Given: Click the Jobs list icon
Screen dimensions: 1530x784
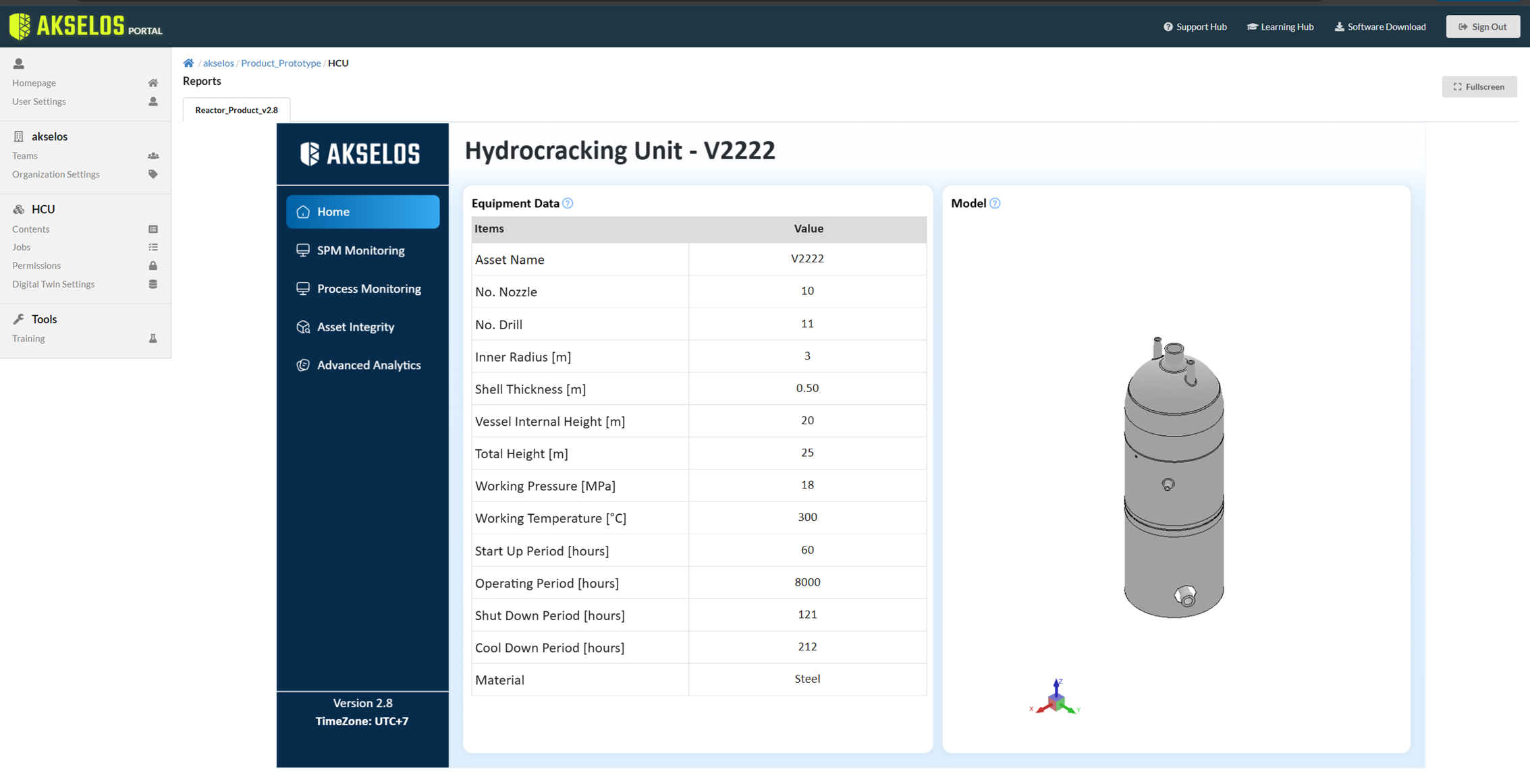Looking at the screenshot, I should tap(153, 247).
